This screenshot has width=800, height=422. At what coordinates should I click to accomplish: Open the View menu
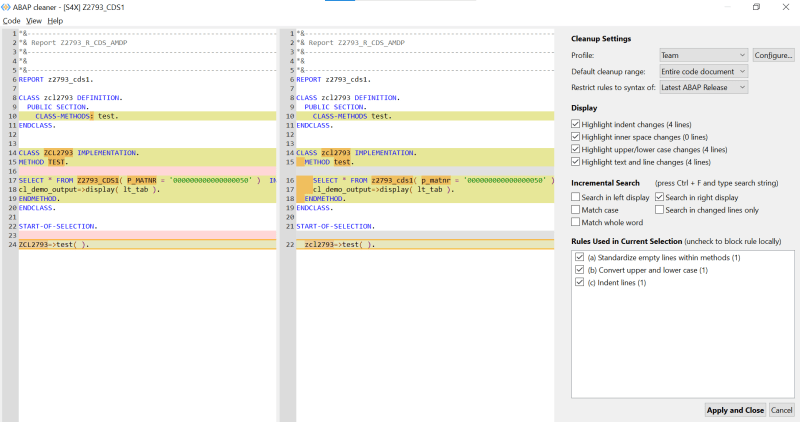pyautogui.click(x=34, y=21)
